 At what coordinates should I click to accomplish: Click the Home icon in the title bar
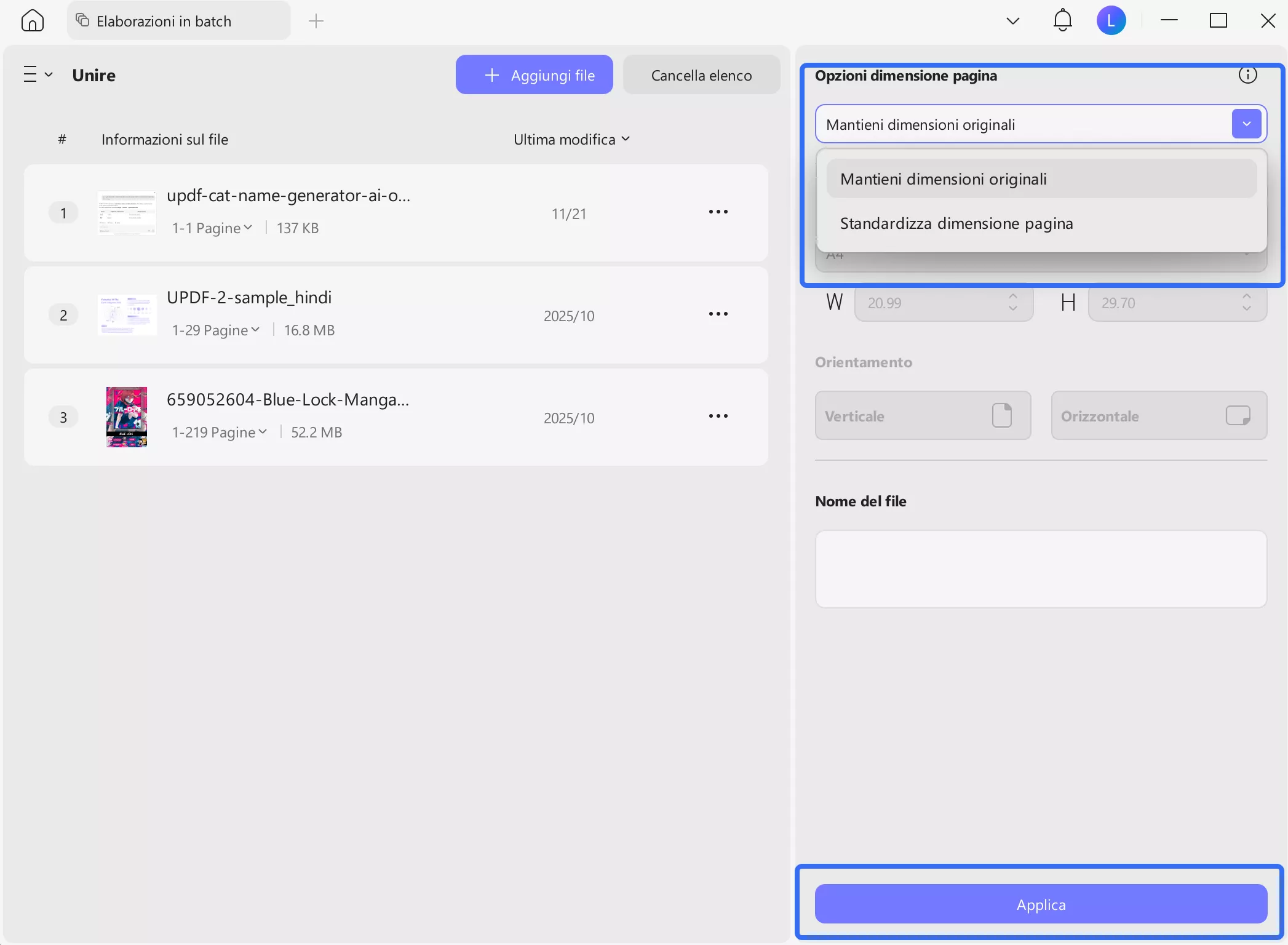pos(32,20)
